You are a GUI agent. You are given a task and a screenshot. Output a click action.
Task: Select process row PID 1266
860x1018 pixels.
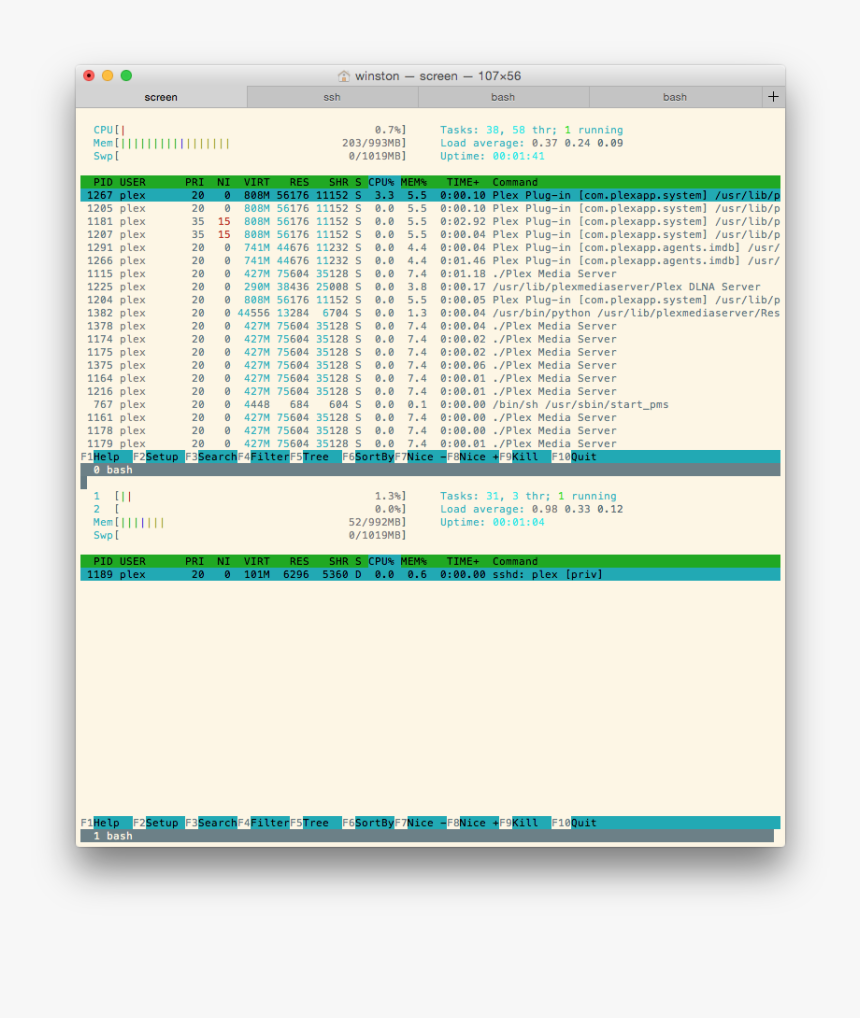pos(430,260)
